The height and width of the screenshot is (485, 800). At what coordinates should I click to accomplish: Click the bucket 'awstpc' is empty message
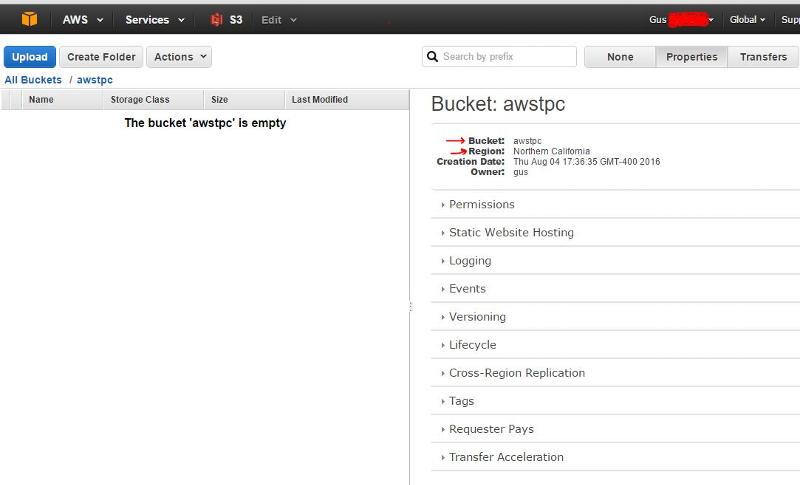pos(205,123)
